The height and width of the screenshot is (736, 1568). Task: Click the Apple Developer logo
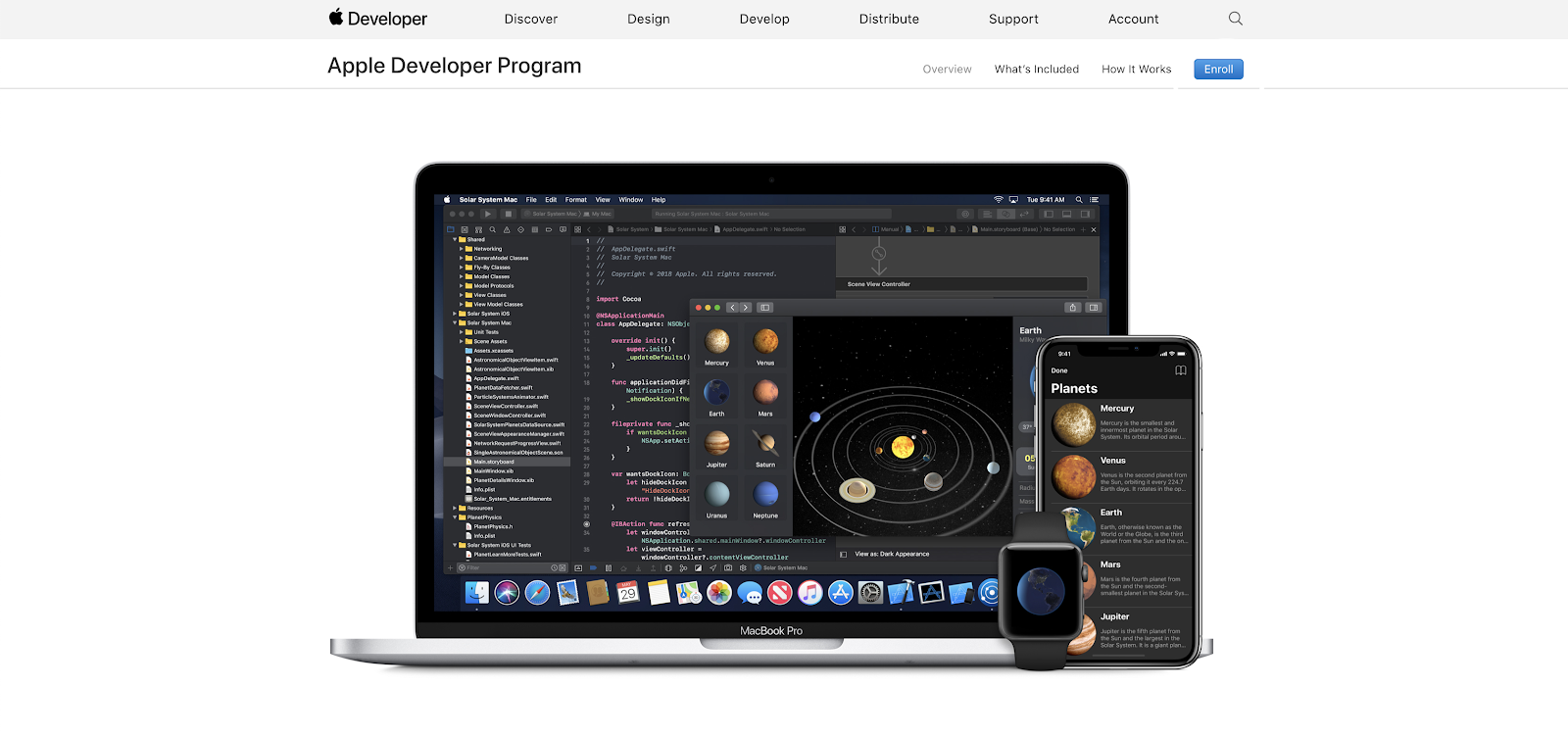[377, 19]
